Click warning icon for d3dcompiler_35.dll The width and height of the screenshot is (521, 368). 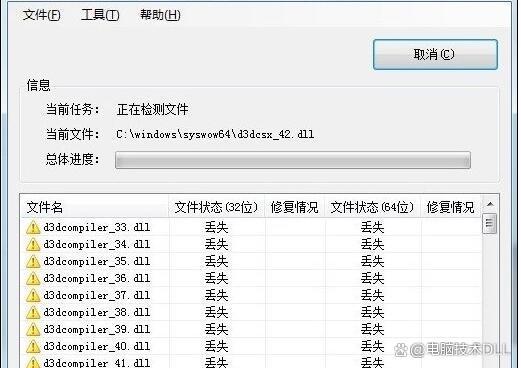pos(33,261)
